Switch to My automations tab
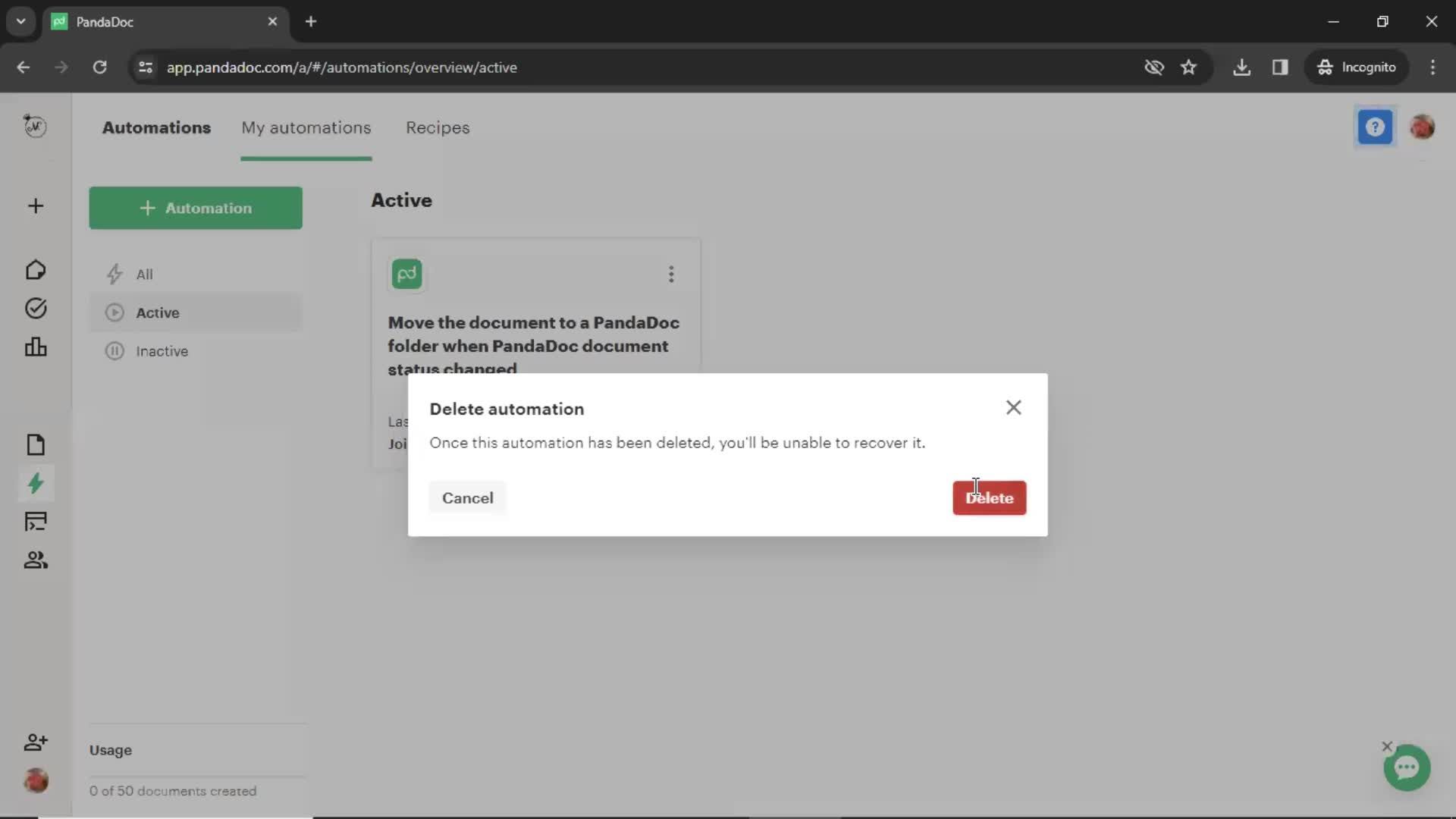The width and height of the screenshot is (1456, 819). click(x=306, y=127)
